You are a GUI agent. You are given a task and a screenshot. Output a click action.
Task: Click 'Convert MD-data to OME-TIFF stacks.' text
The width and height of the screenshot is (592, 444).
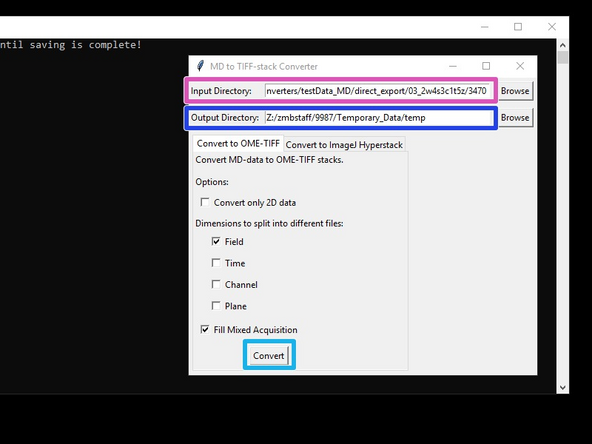tap(269, 160)
